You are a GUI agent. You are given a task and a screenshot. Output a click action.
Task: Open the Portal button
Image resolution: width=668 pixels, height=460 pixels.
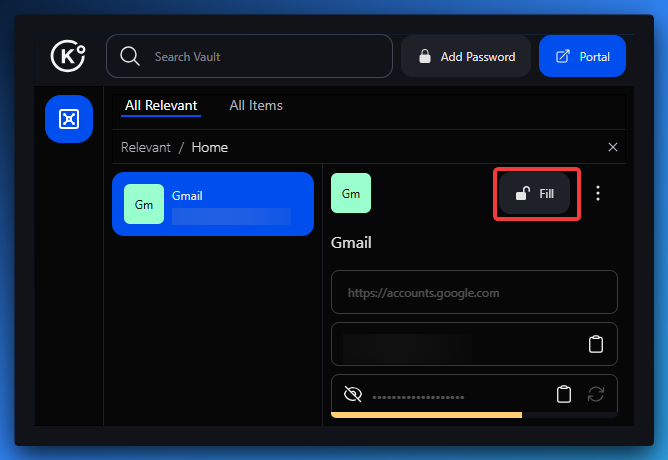582,57
